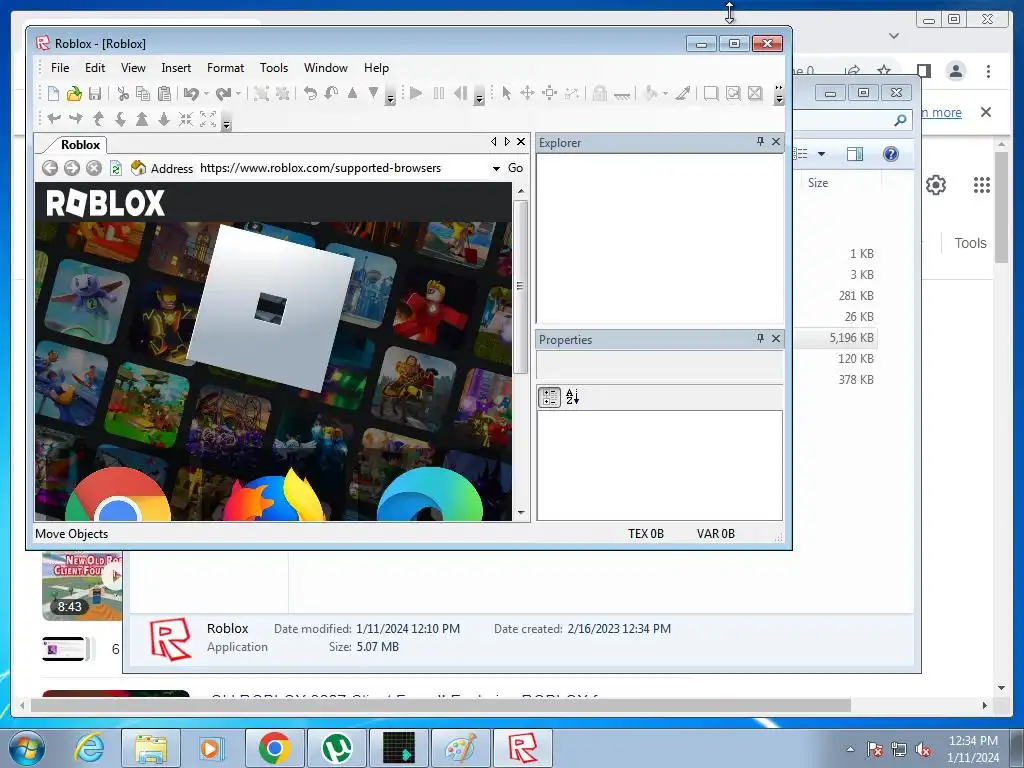Click the Stop loading icon beside Address
This screenshot has width=1024, height=768.
point(94,168)
